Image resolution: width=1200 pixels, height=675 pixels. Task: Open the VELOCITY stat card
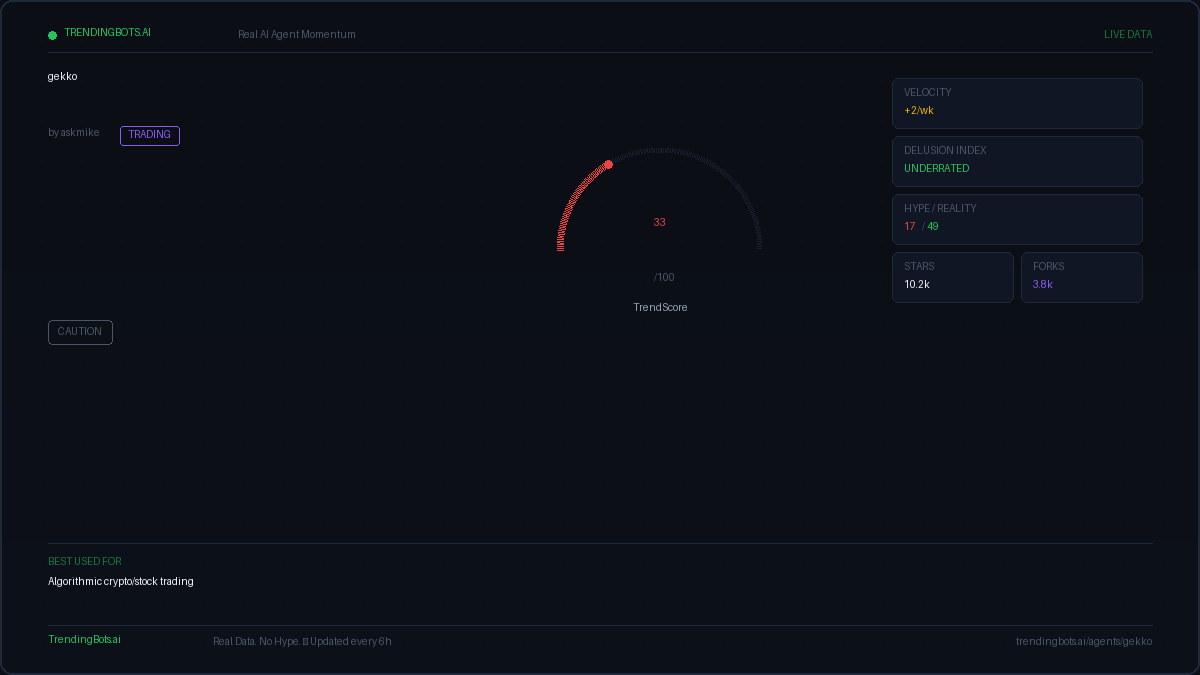coord(1017,103)
